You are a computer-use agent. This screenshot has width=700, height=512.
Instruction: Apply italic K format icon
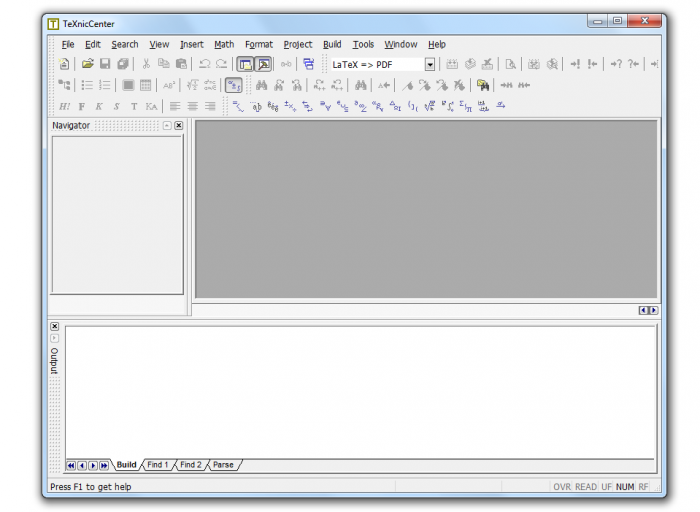pos(99,106)
